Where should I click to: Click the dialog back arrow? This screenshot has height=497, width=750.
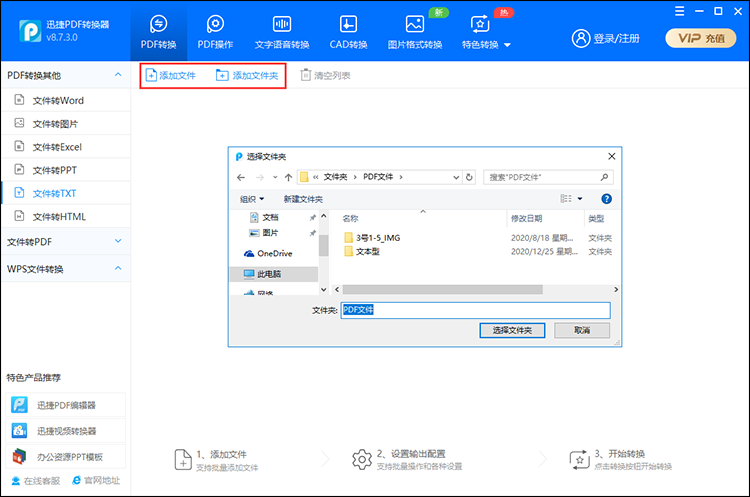[241, 177]
